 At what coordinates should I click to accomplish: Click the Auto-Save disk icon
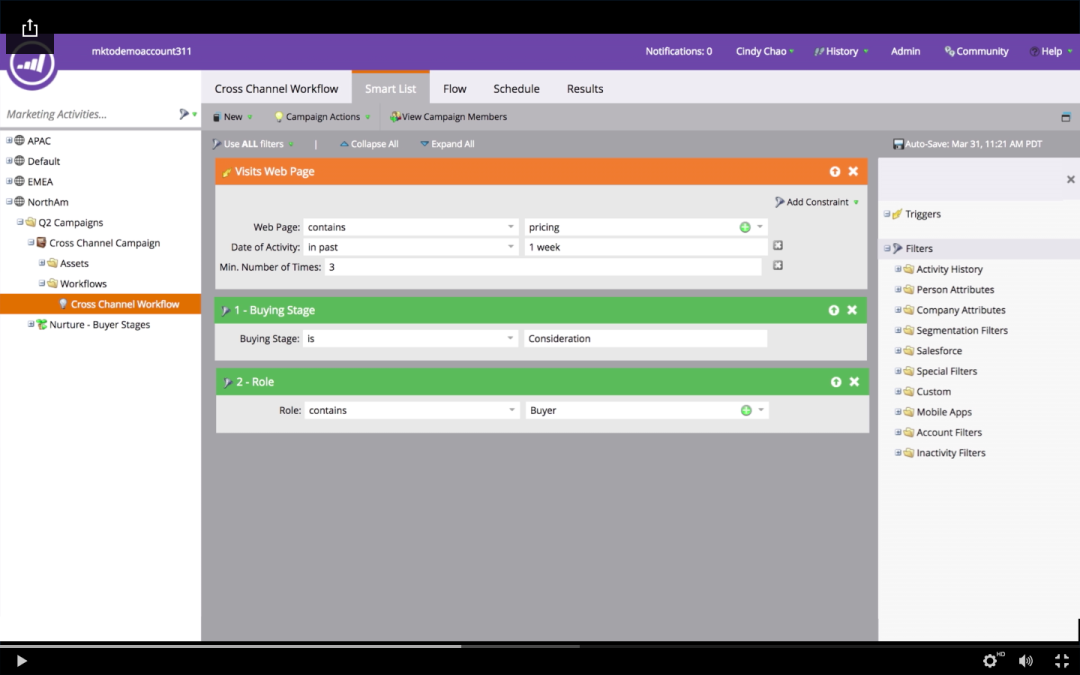(898, 145)
